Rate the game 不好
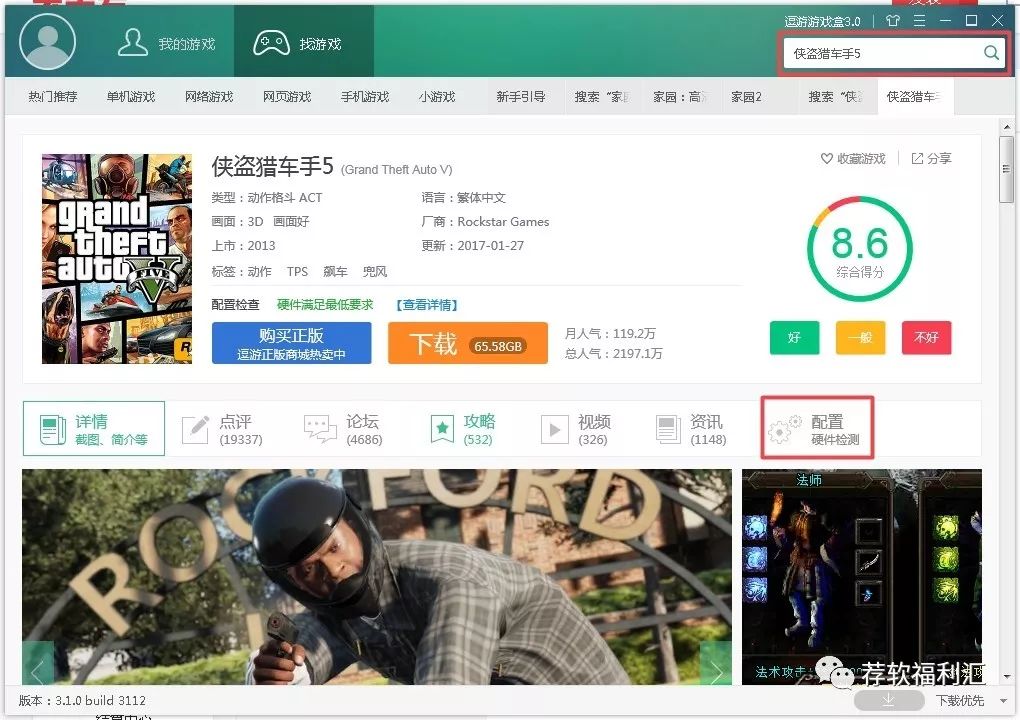The image size is (1020, 720). 926,338
